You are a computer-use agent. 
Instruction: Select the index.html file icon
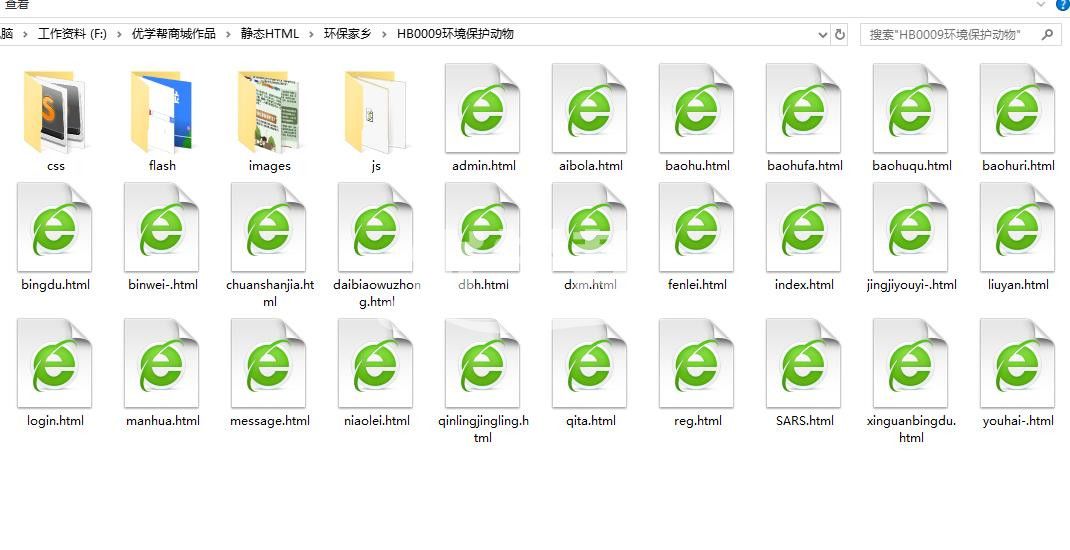[x=804, y=231]
